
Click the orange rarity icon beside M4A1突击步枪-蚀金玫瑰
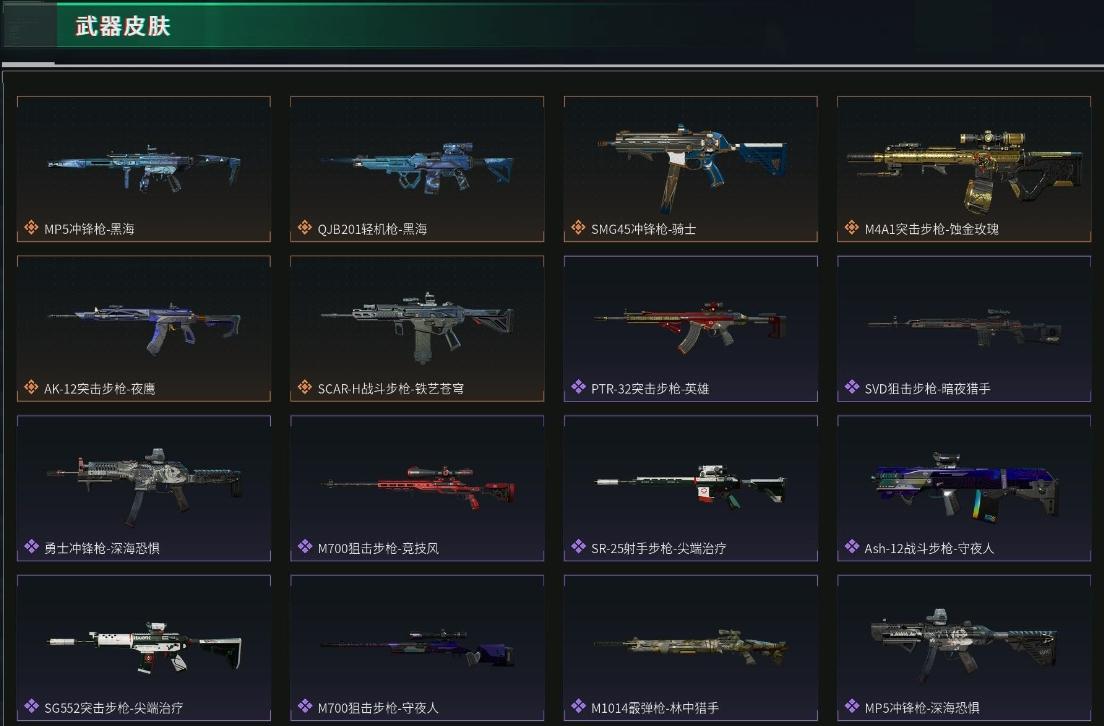(851, 227)
